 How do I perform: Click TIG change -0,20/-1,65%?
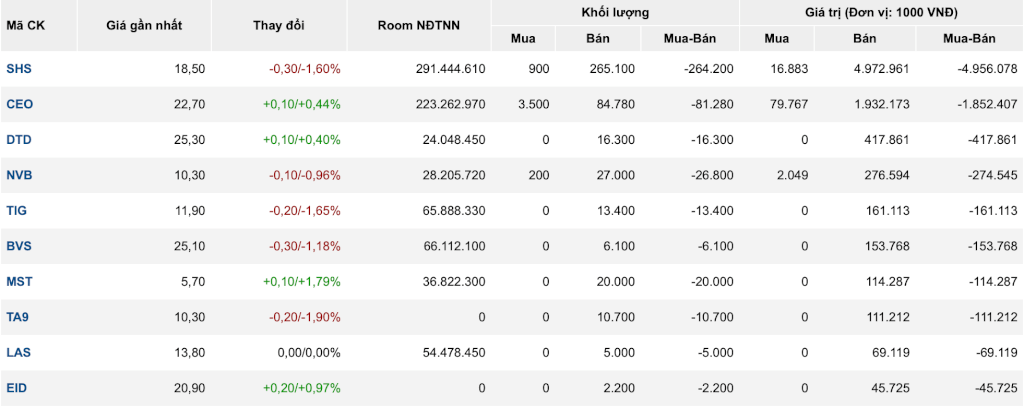click(305, 211)
